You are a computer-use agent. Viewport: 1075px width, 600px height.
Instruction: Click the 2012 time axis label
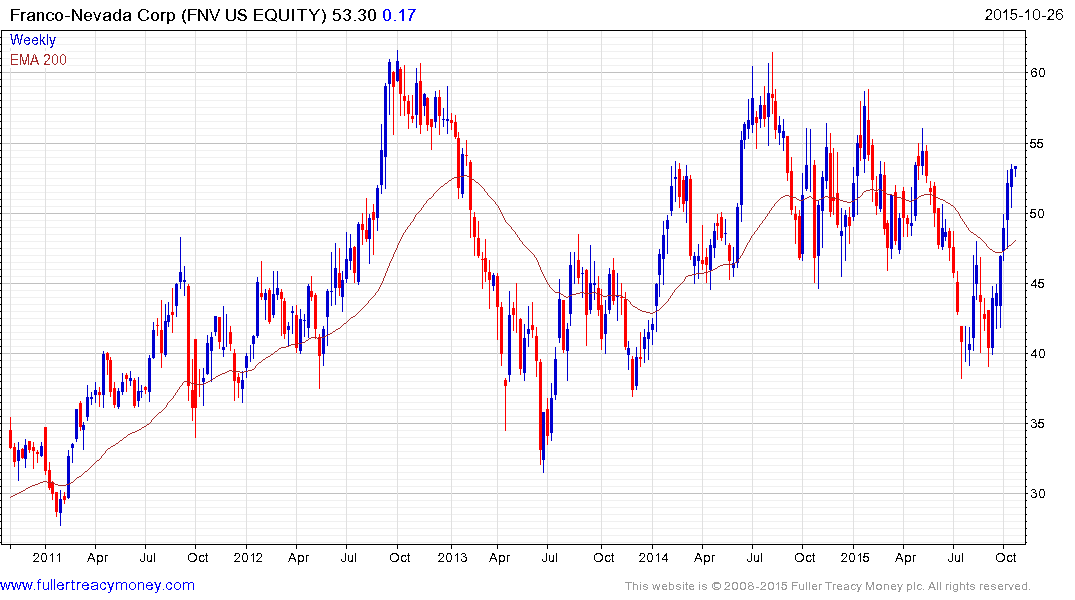click(248, 557)
